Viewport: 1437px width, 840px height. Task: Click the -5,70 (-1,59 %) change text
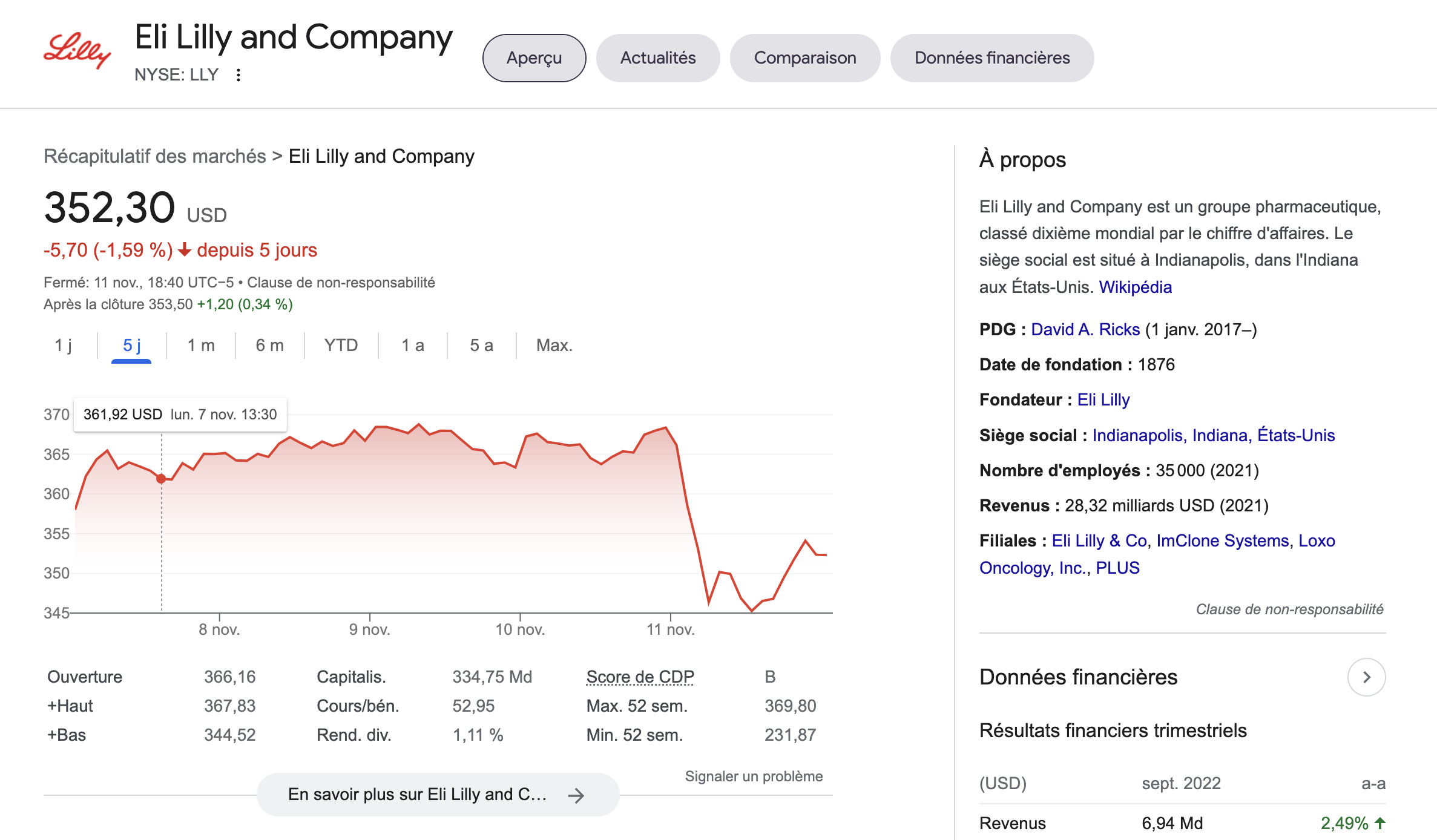(x=108, y=250)
